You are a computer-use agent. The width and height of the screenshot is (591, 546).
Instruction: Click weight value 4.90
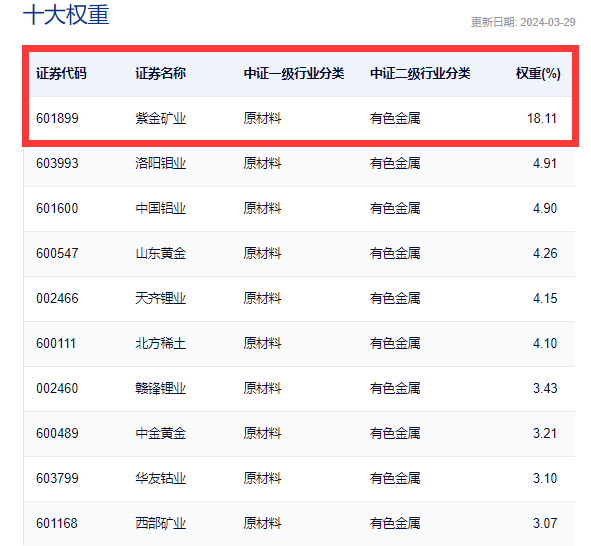[545, 208]
